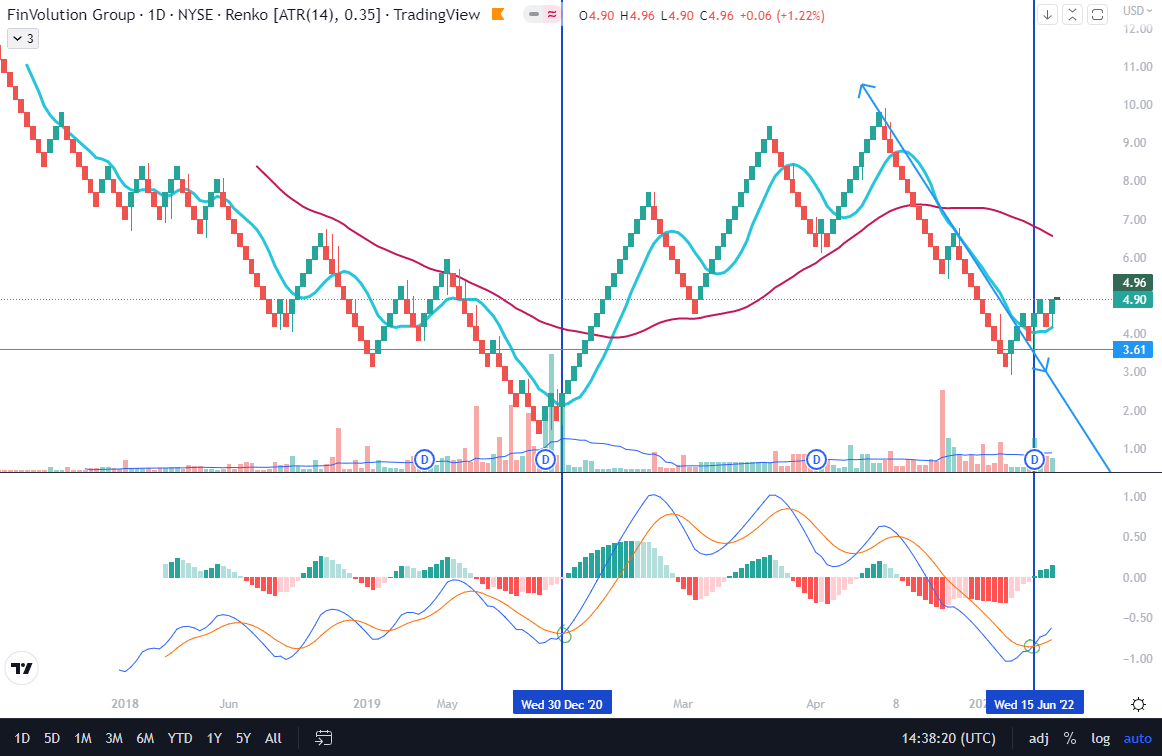Select the YTD time range
Image resolution: width=1162 pixels, height=756 pixels.
pos(180,738)
